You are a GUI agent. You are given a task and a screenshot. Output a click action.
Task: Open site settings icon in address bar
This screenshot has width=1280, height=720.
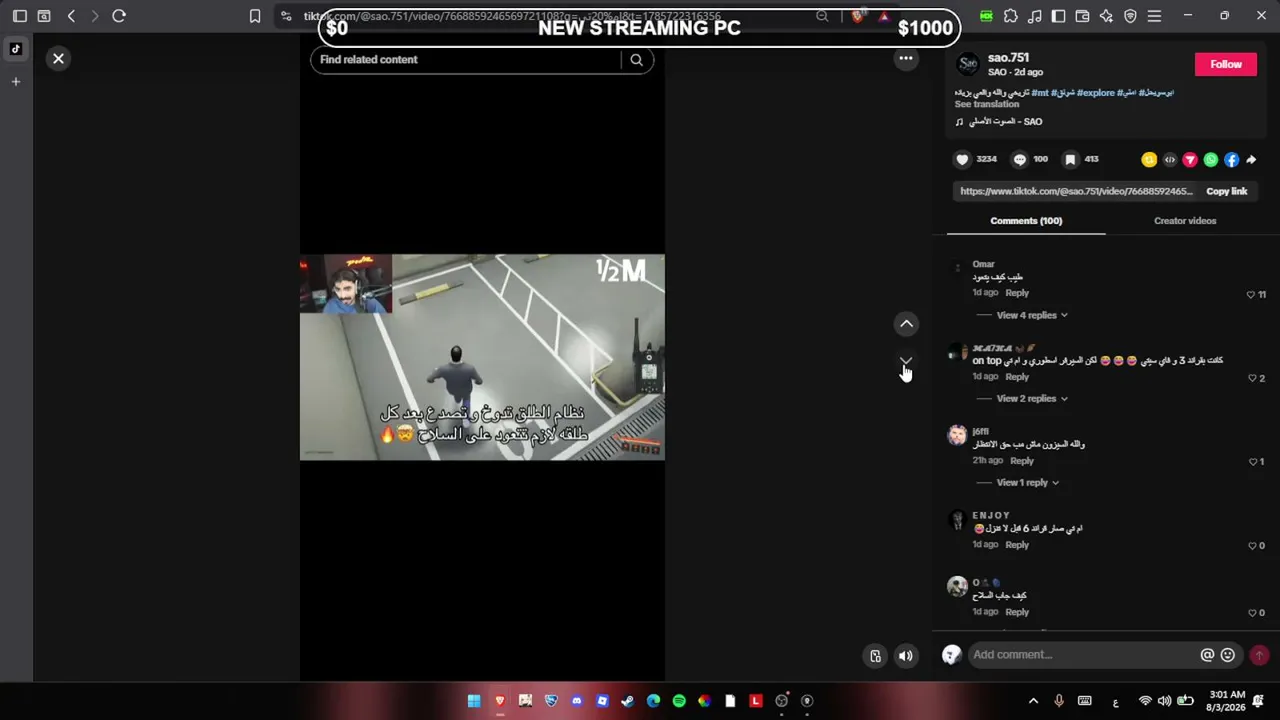286,16
